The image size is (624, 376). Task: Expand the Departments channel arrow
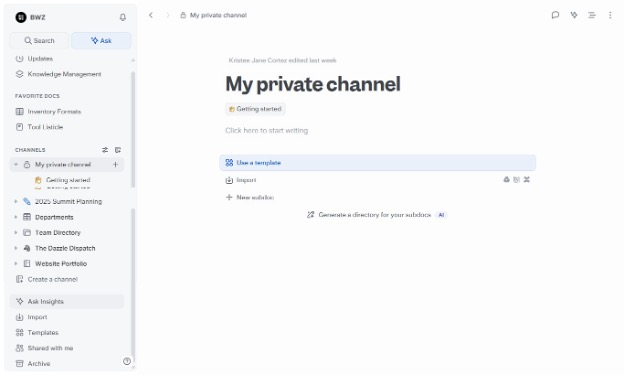[x=16, y=217]
